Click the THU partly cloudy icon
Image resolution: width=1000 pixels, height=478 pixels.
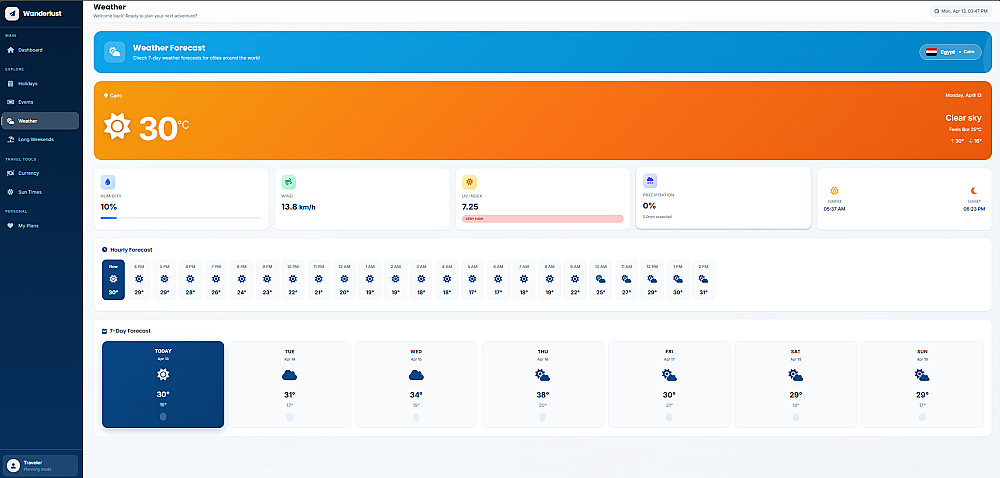543,375
